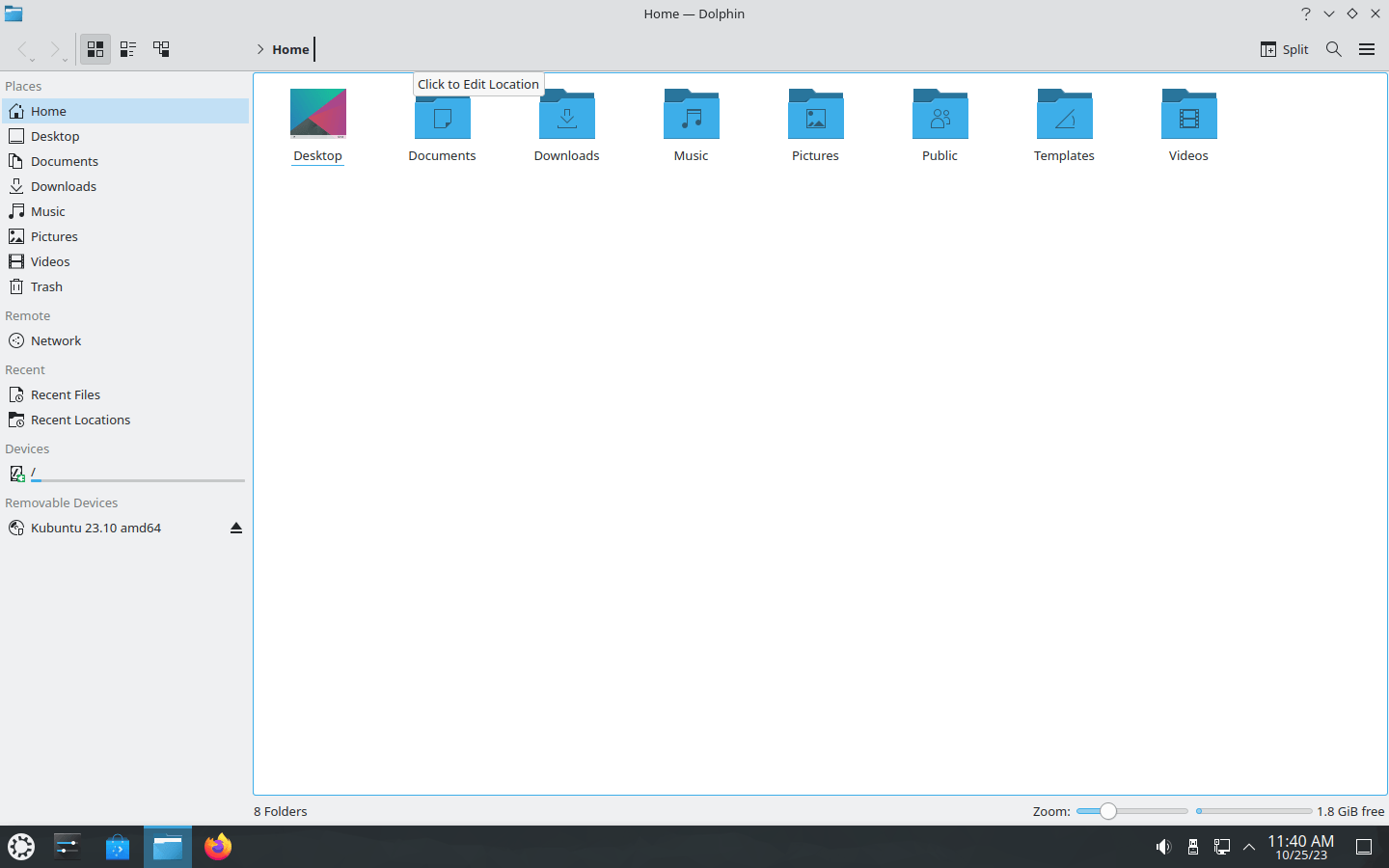Click Dolphin taskbar entry
Viewport: 1389px width, 868px height.
[168, 847]
